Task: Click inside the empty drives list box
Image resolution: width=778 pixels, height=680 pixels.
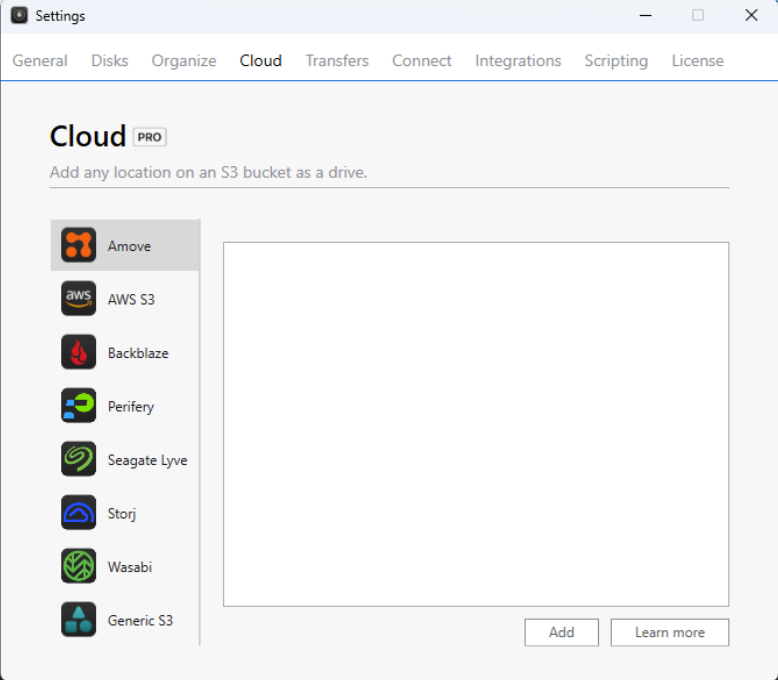Action: [476, 424]
